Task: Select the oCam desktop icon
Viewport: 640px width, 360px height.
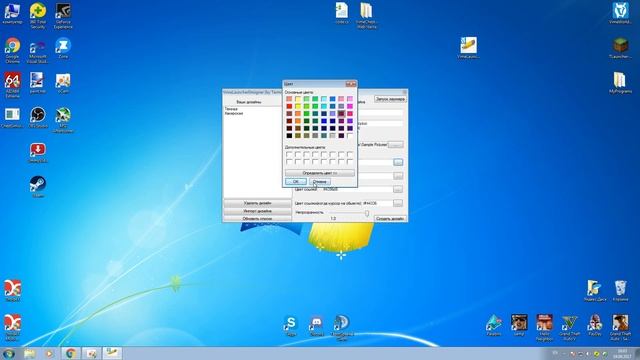Action: [x=63, y=82]
